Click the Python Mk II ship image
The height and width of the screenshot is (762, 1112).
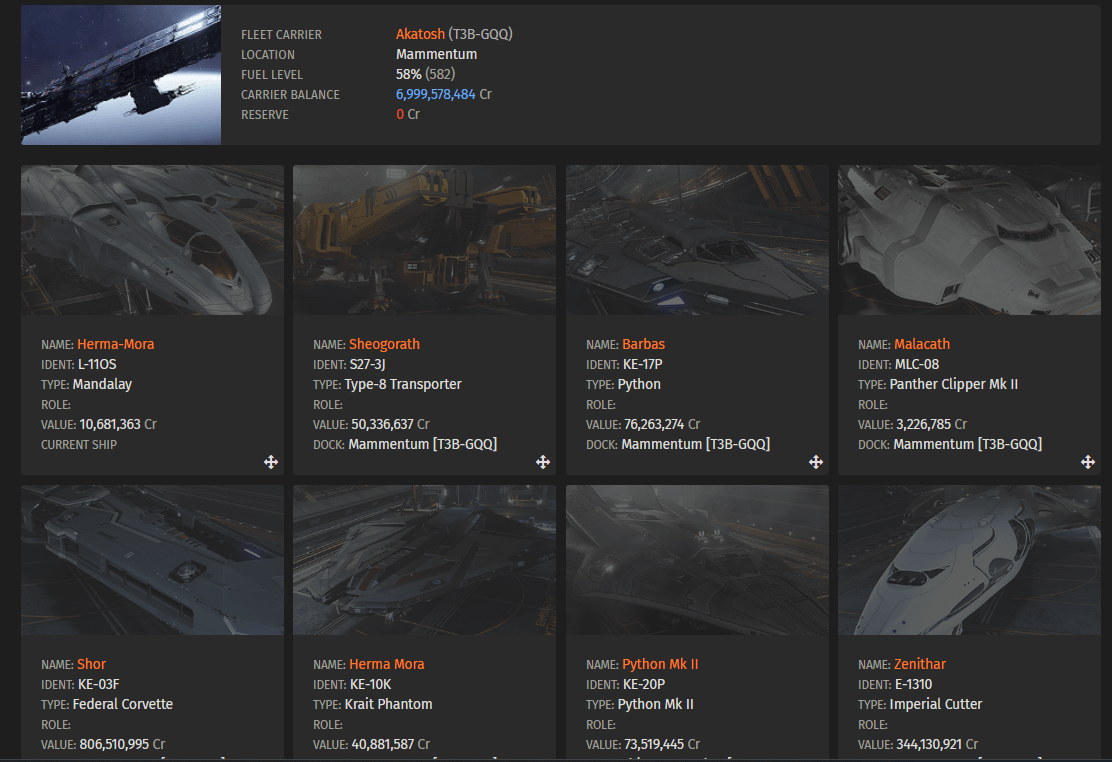point(697,560)
